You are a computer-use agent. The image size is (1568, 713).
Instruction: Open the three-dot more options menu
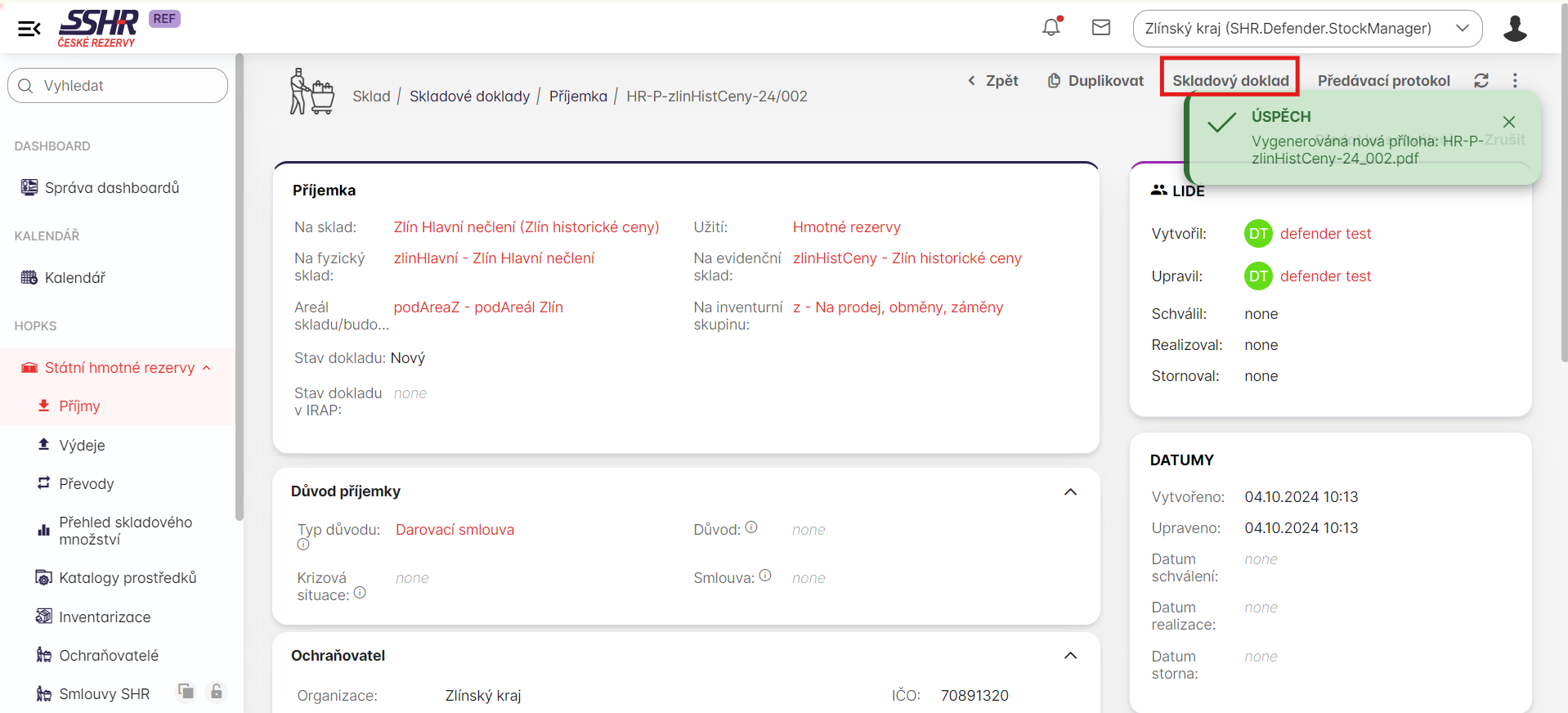point(1515,80)
